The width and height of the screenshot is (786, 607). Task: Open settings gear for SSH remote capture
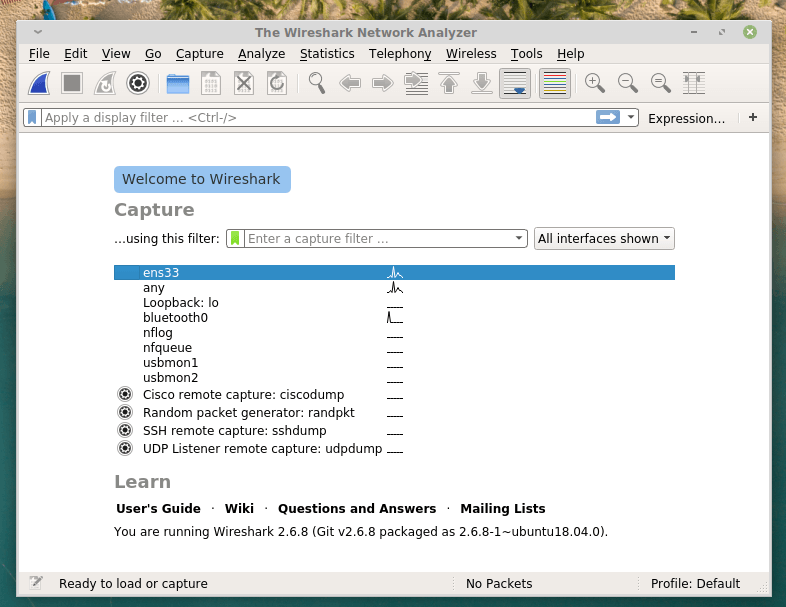tap(125, 431)
